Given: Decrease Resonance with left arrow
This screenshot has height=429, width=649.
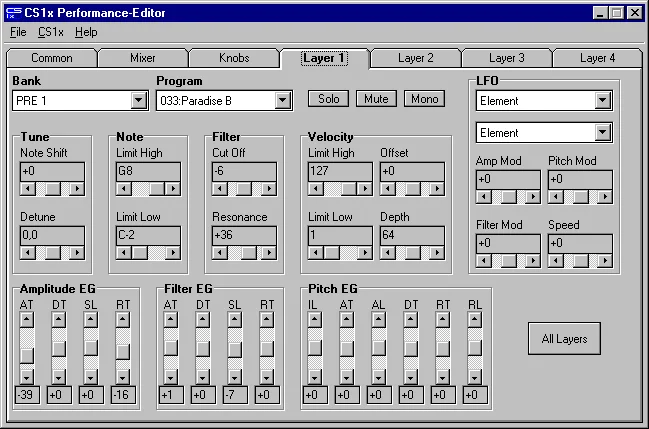Looking at the screenshot, I should click(220, 253).
